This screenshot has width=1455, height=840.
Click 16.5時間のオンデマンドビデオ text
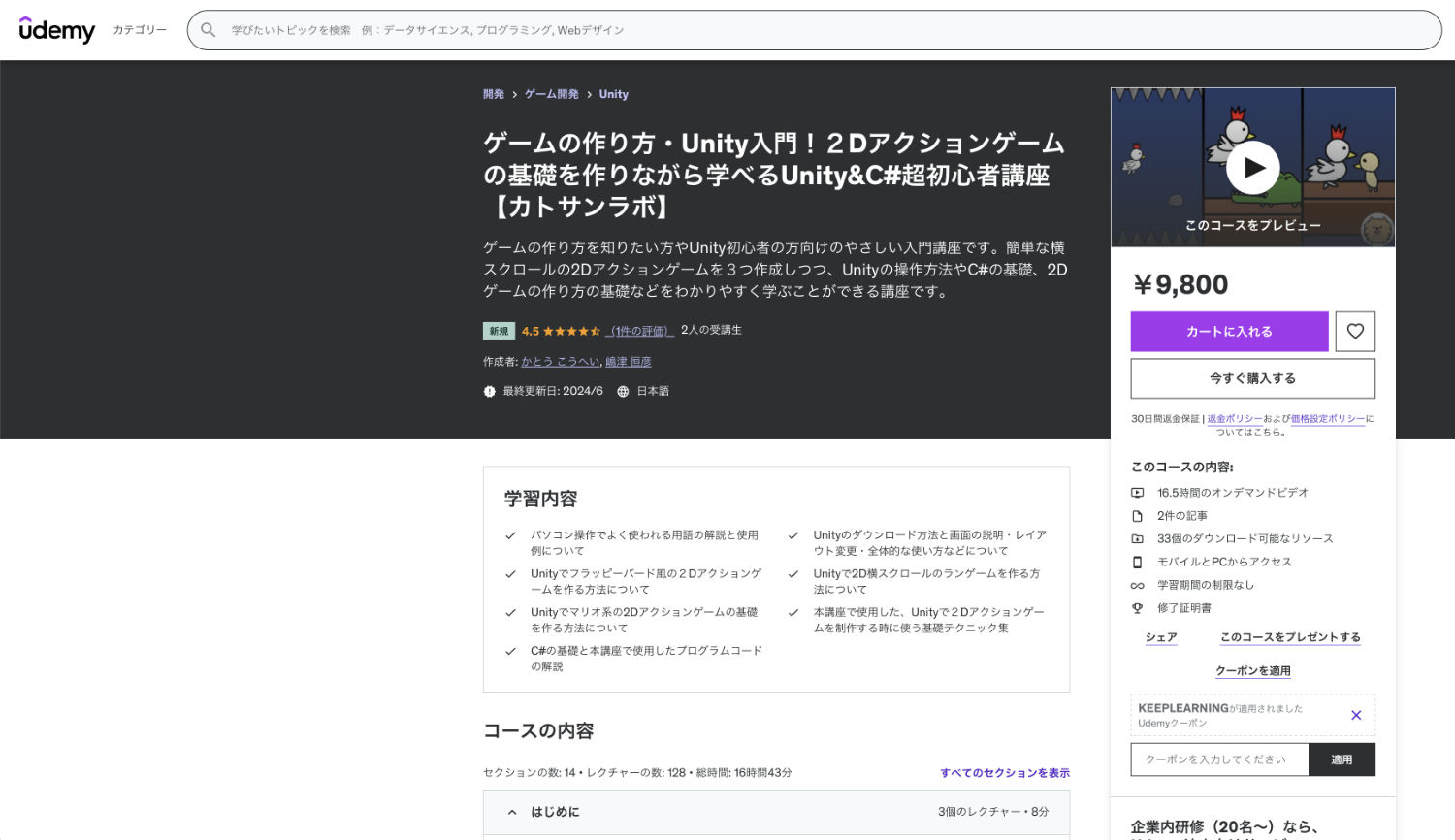tap(1233, 493)
